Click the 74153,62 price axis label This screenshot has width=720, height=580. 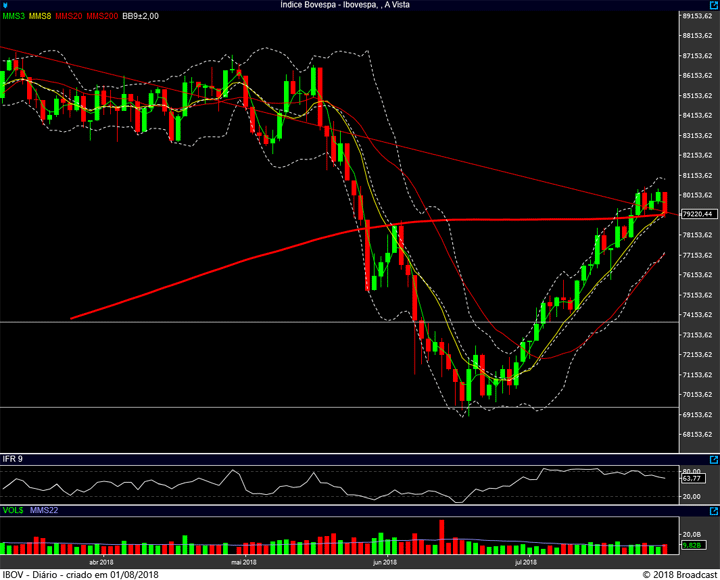click(698, 315)
